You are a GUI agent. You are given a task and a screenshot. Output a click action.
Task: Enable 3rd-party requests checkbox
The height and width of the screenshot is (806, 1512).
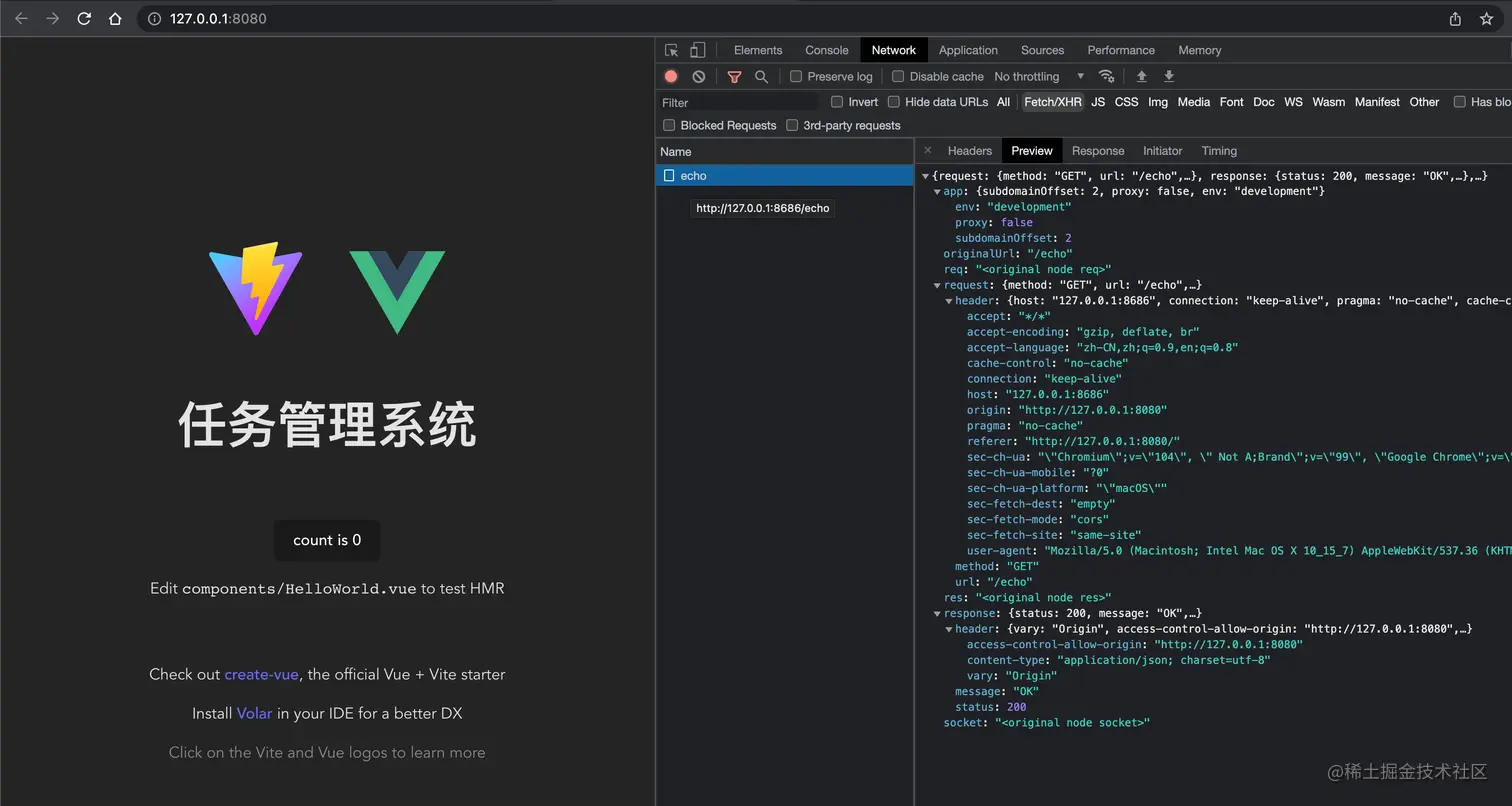point(792,125)
